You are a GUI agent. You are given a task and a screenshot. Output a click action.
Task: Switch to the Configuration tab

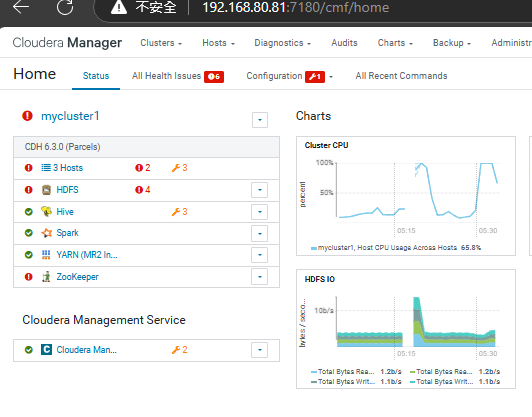(274, 76)
